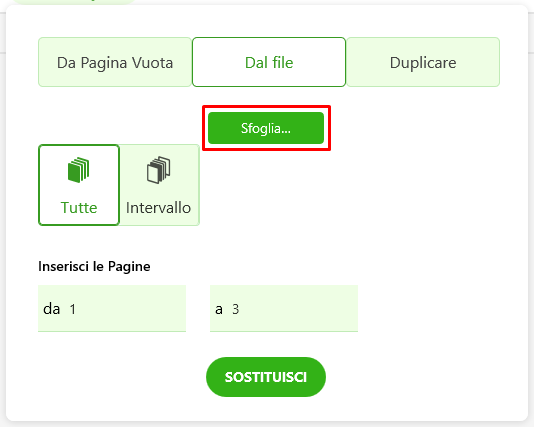Click the Inserisci le Pagine heading
The height and width of the screenshot is (427, 534).
94,266
